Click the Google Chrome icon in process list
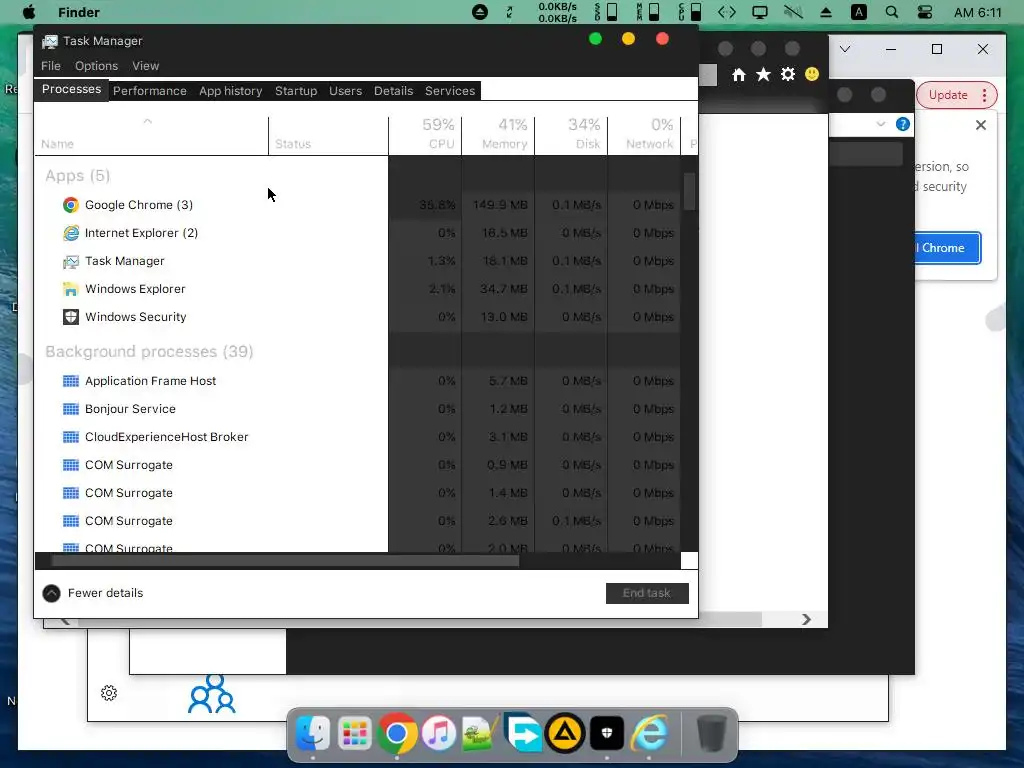The height and width of the screenshot is (768, 1024). tap(71, 205)
